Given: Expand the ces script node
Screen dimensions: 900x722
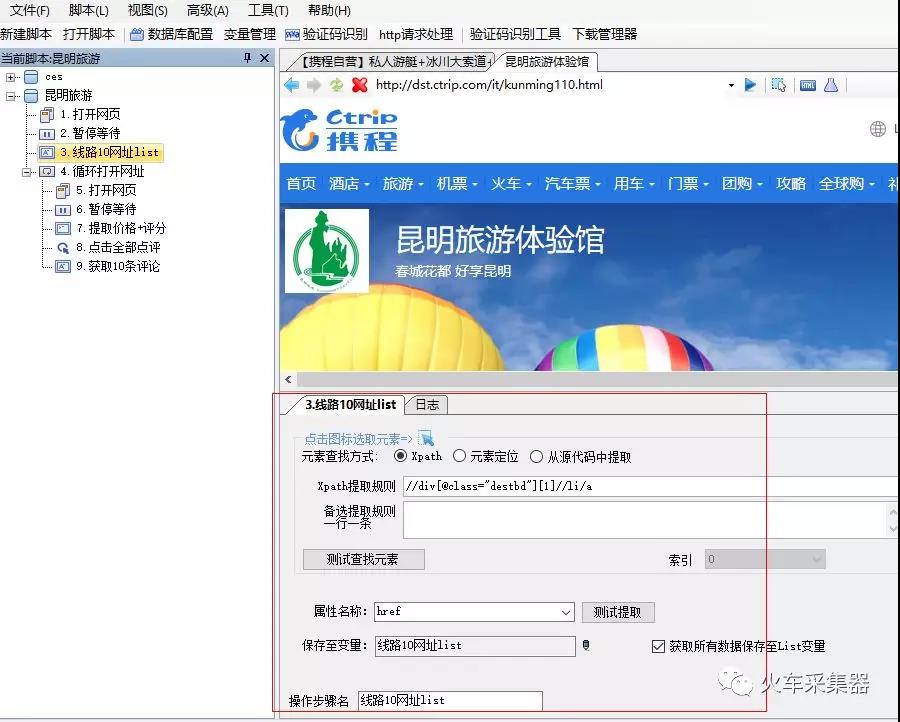Looking at the screenshot, I should click(x=11, y=77).
